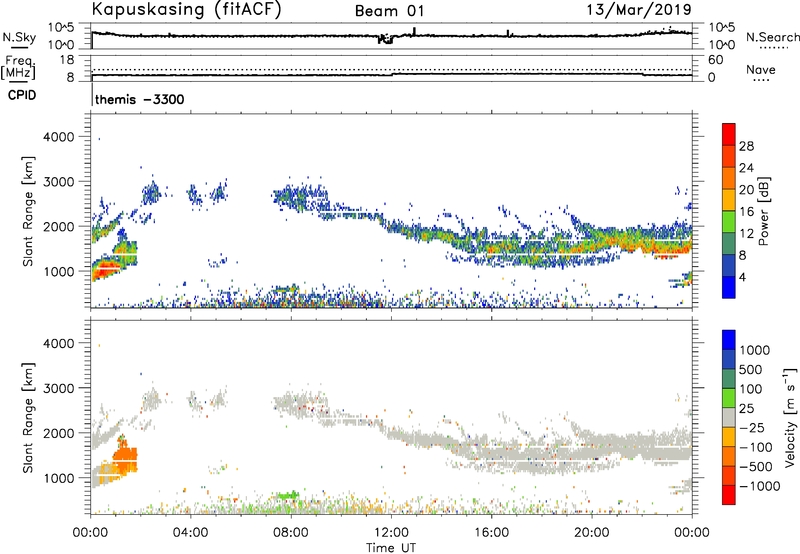Image resolution: width=800 pixels, height=554 pixels.
Task: Click the '18' tick on frequency axis
Action: (67, 60)
